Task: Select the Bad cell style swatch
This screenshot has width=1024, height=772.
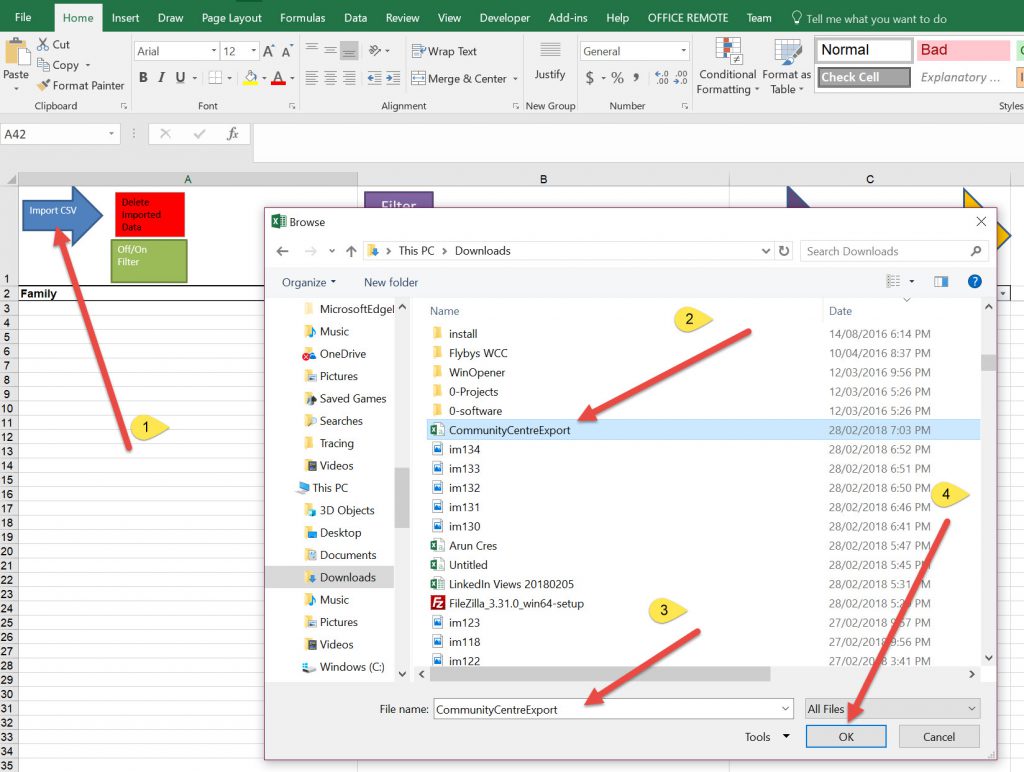Action: 963,50
